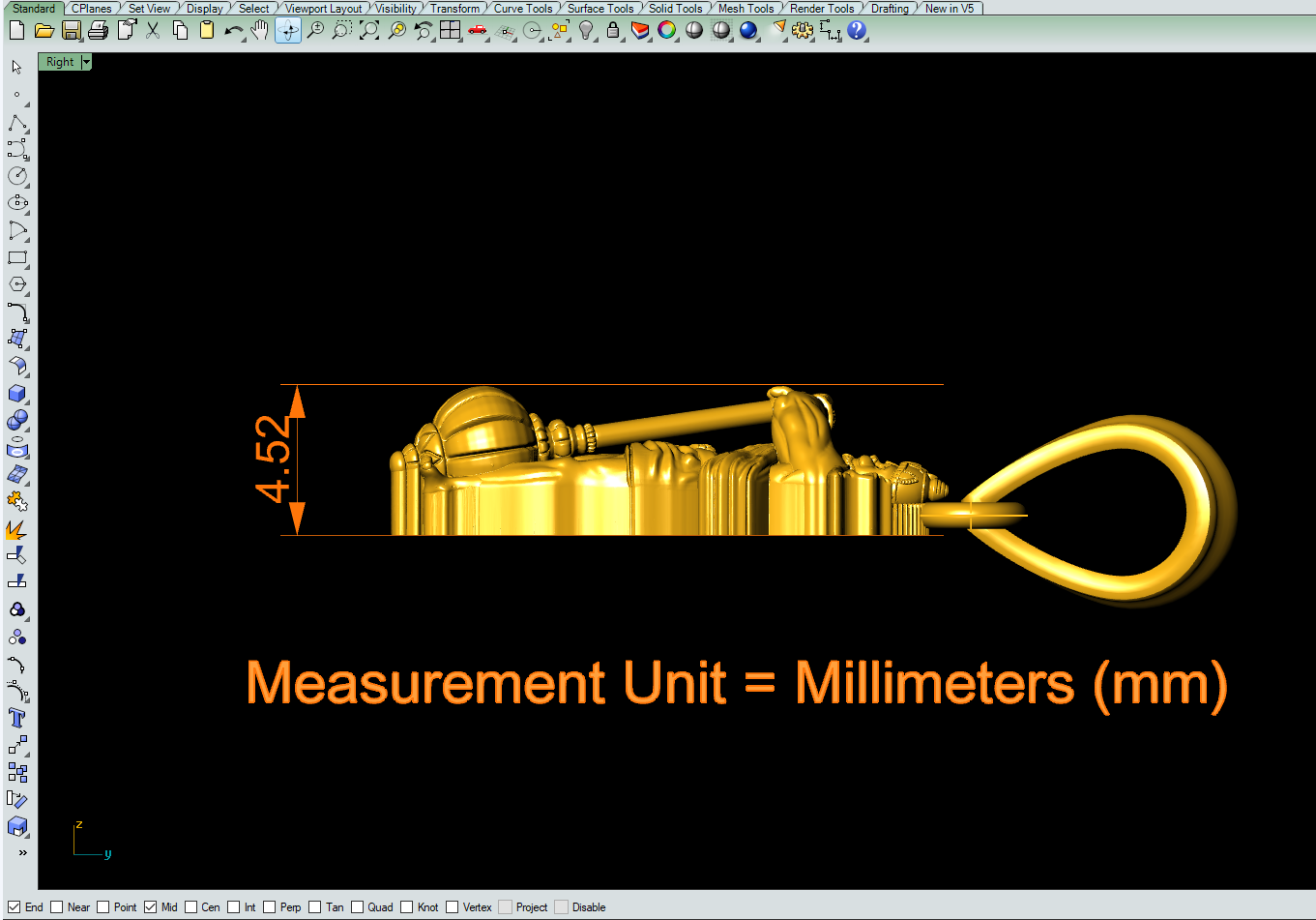The width and height of the screenshot is (1316, 920).
Task: Click the Save file icon
Action: click(x=71, y=30)
